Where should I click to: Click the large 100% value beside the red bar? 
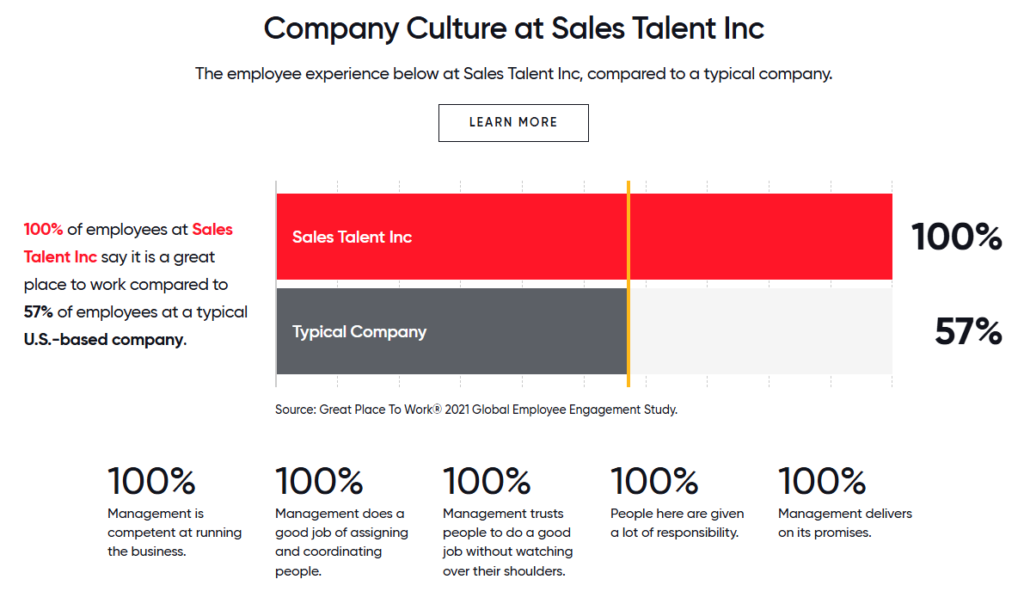(x=957, y=236)
